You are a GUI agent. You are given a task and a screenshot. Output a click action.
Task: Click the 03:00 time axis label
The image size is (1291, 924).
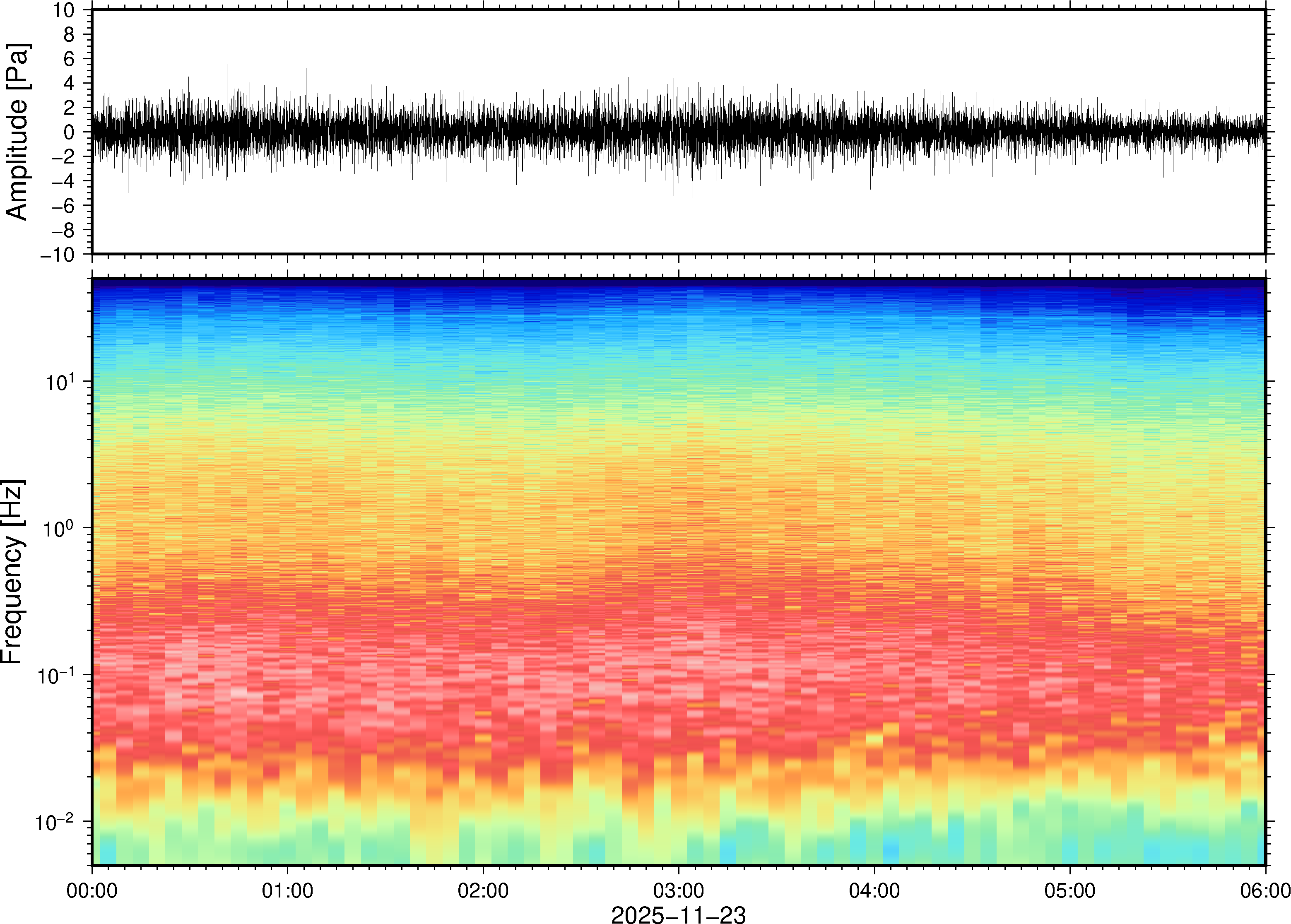tap(678, 890)
